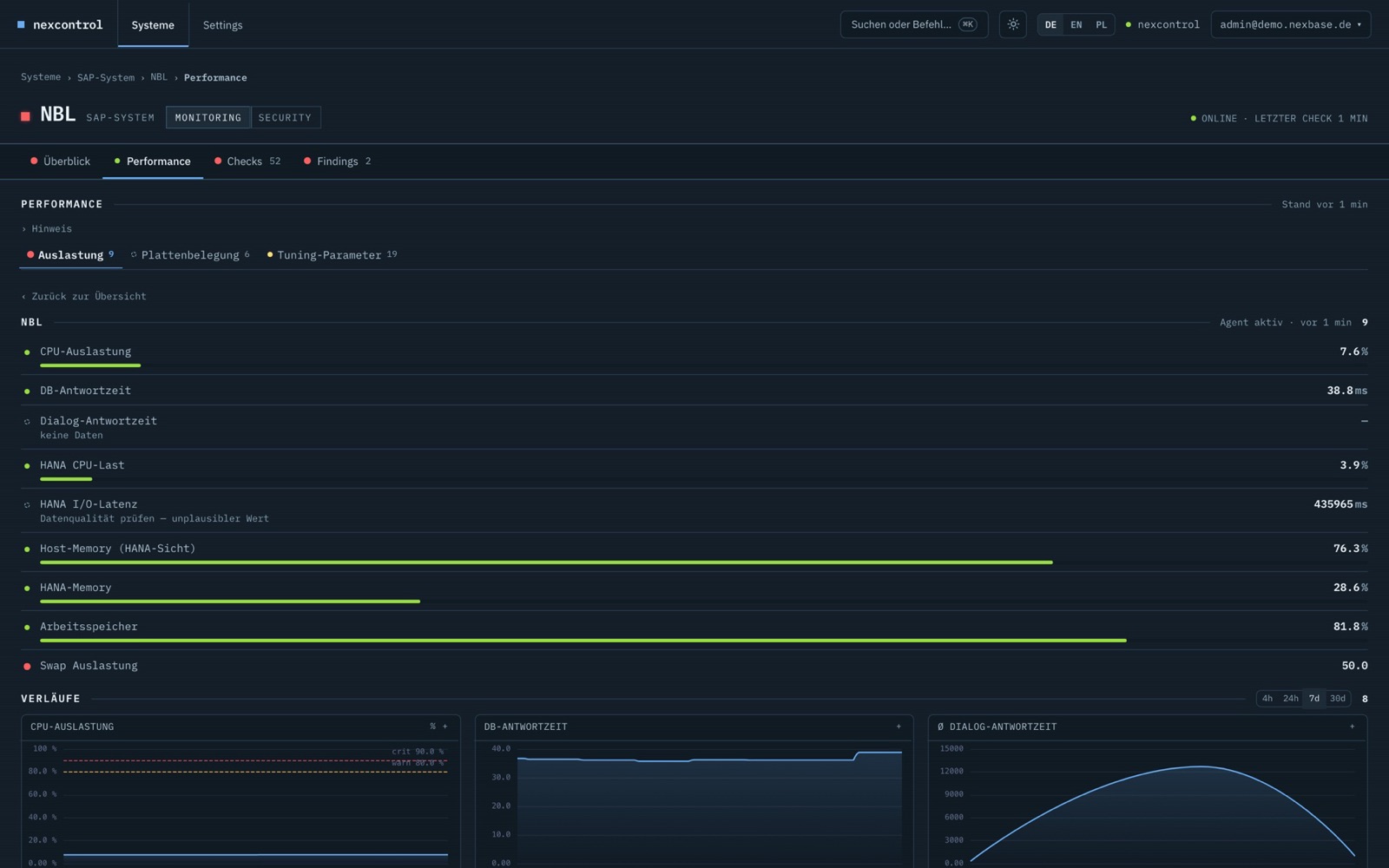Open the Settings top navigation tab
The image size is (1389, 868).
[x=222, y=25]
